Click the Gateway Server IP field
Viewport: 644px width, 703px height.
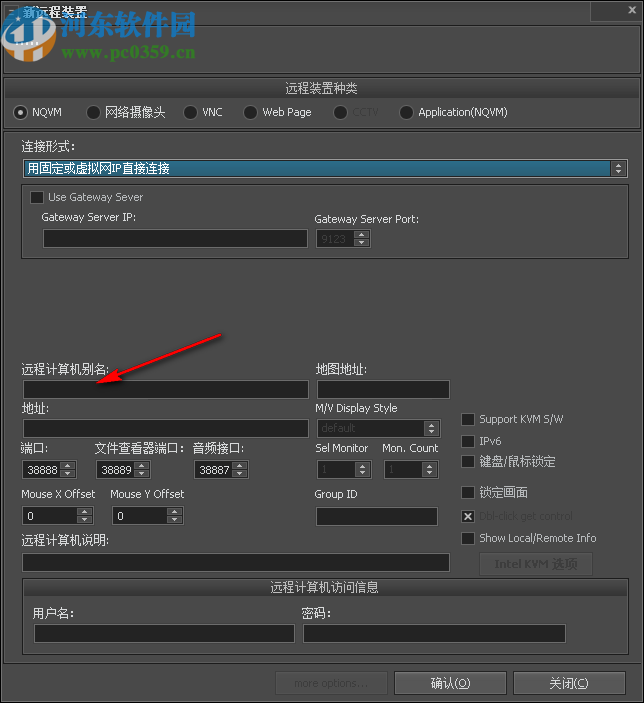point(175,239)
